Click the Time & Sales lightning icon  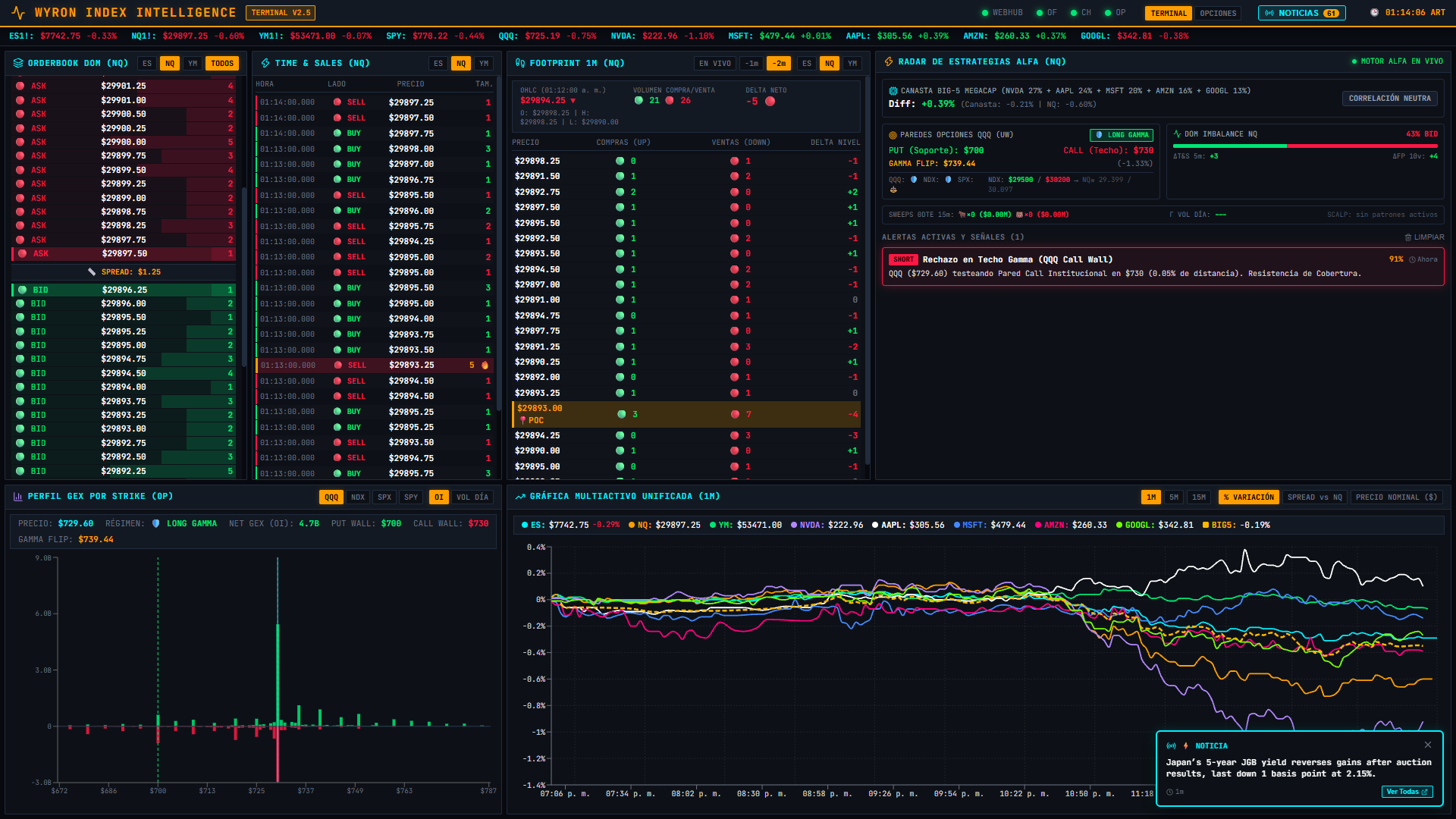coord(265,64)
